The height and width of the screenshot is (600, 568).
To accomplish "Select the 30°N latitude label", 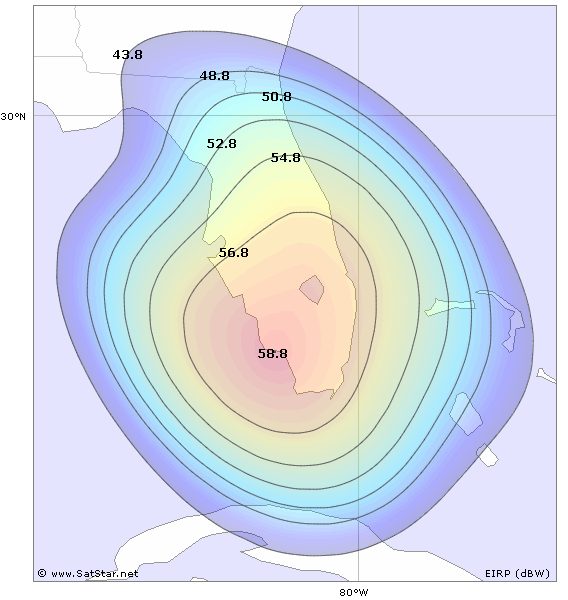I will click(x=13, y=117).
